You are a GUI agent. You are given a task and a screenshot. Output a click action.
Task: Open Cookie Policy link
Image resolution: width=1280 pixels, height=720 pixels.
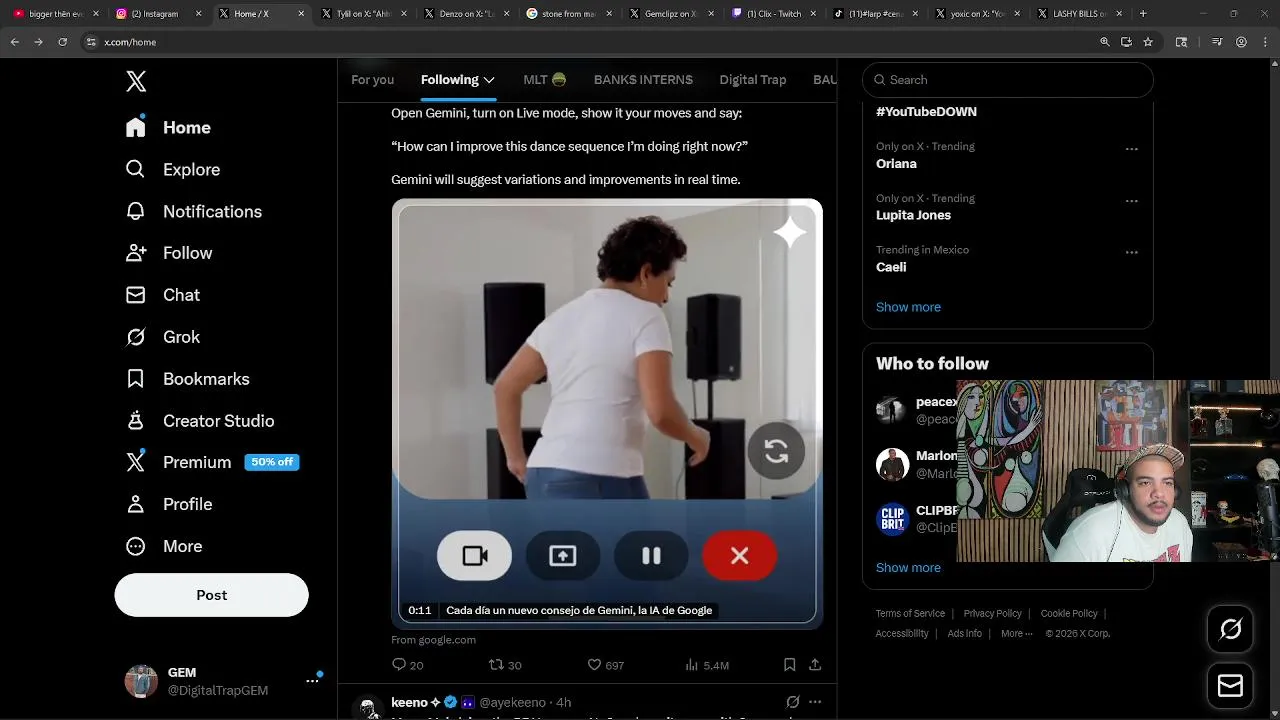(1069, 614)
